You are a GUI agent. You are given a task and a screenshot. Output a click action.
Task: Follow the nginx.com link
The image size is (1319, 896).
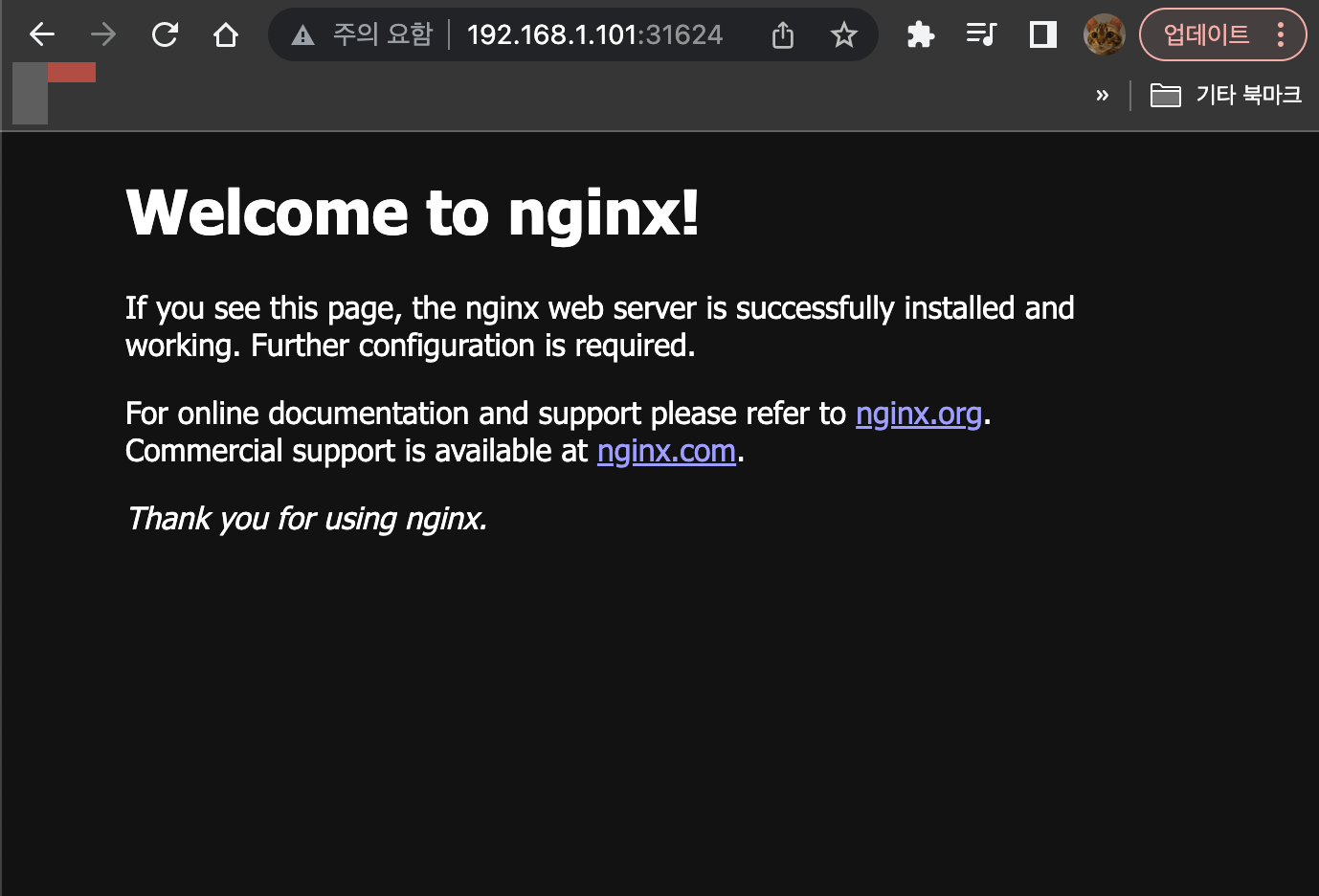tap(666, 451)
